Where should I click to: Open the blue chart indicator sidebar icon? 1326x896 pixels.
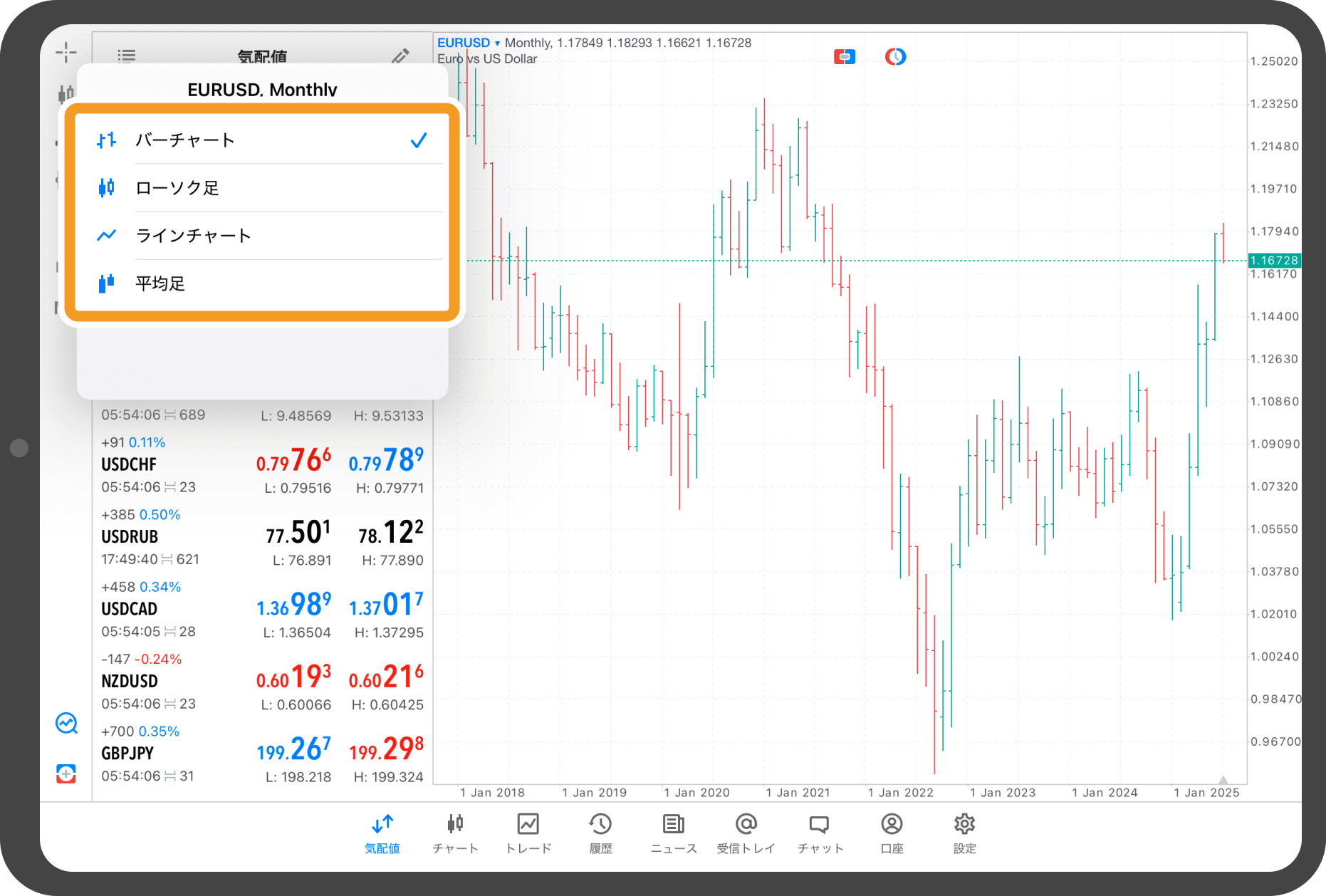(x=66, y=723)
